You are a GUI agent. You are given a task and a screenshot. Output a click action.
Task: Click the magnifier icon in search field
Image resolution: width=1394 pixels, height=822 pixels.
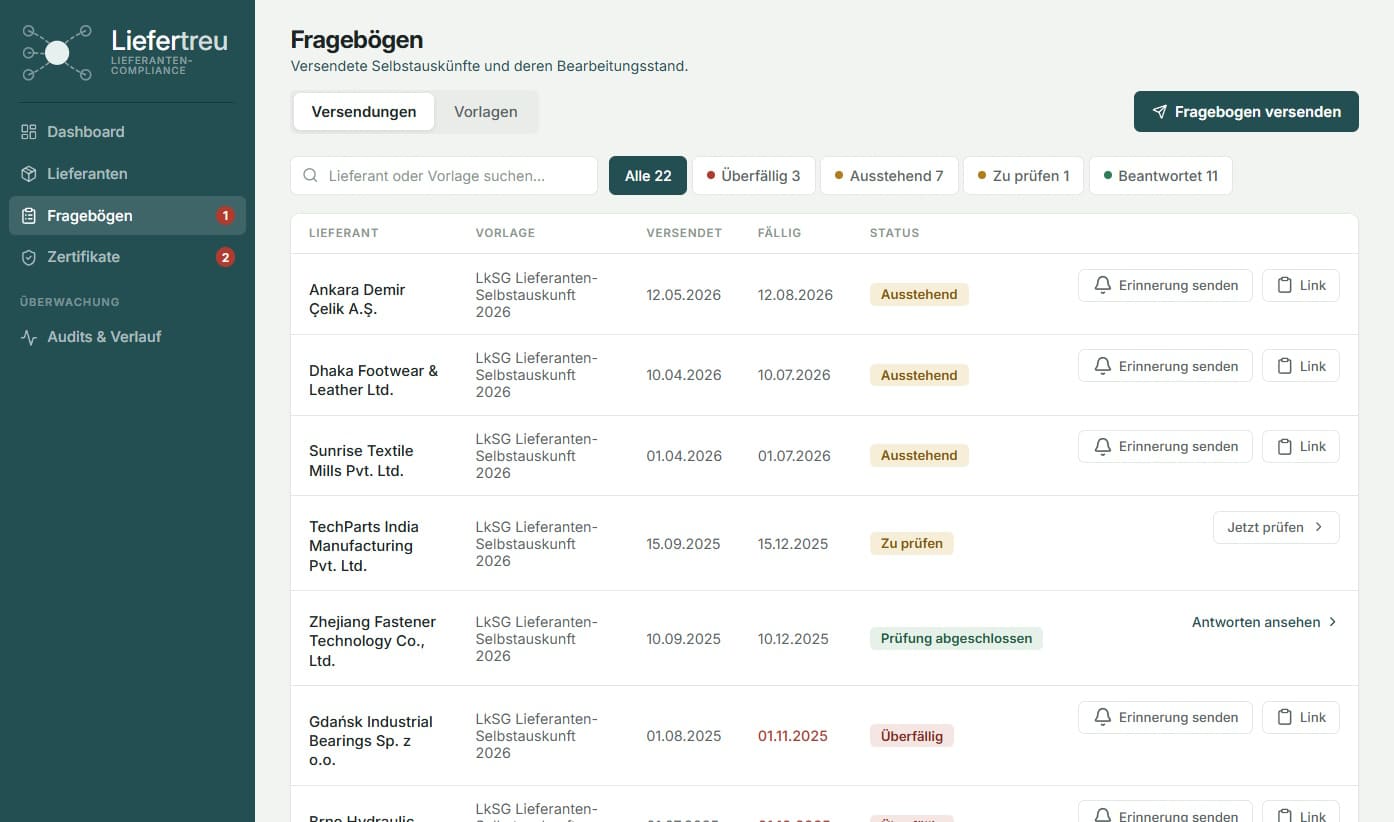pyautogui.click(x=311, y=176)
